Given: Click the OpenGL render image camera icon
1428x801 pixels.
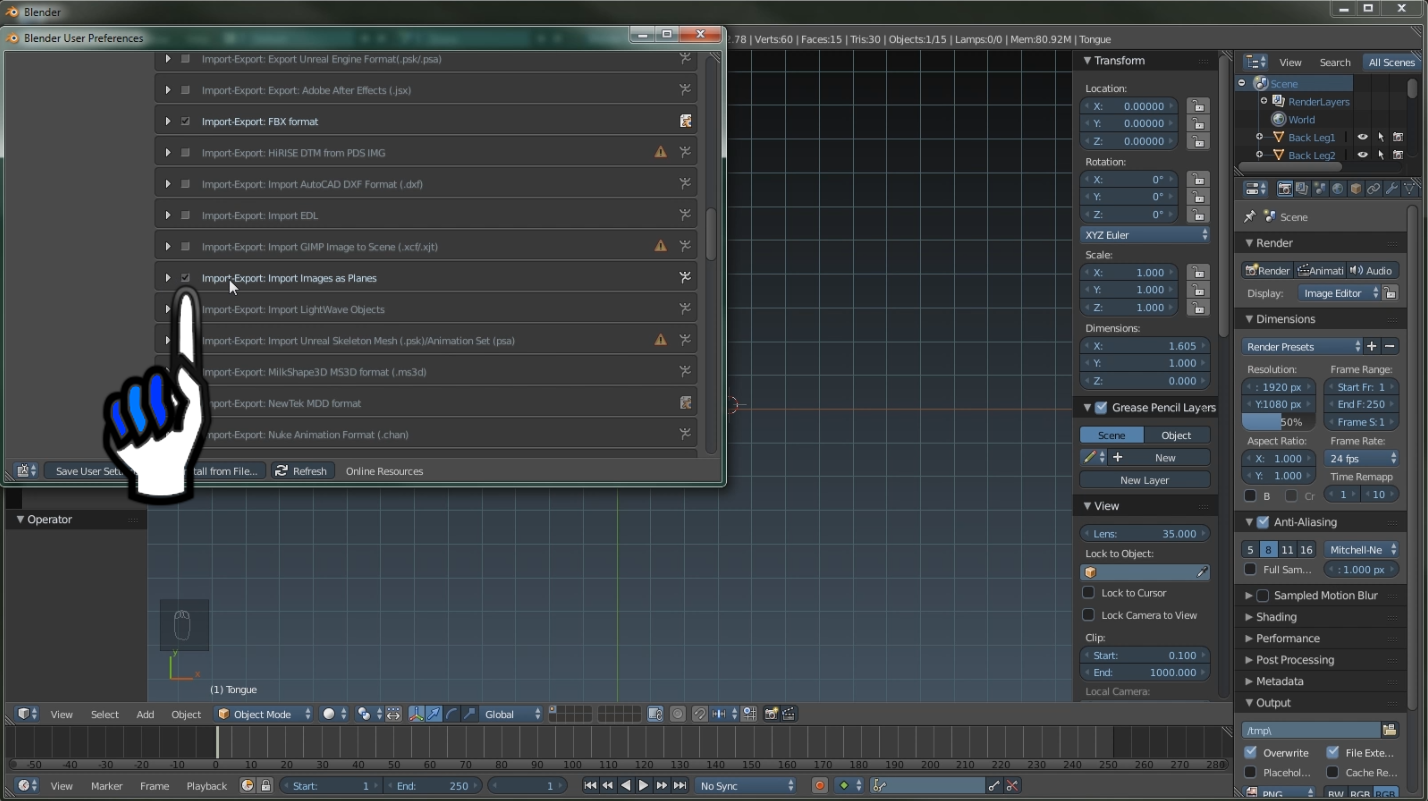Looking at the screenshot, I should (771, 714).
